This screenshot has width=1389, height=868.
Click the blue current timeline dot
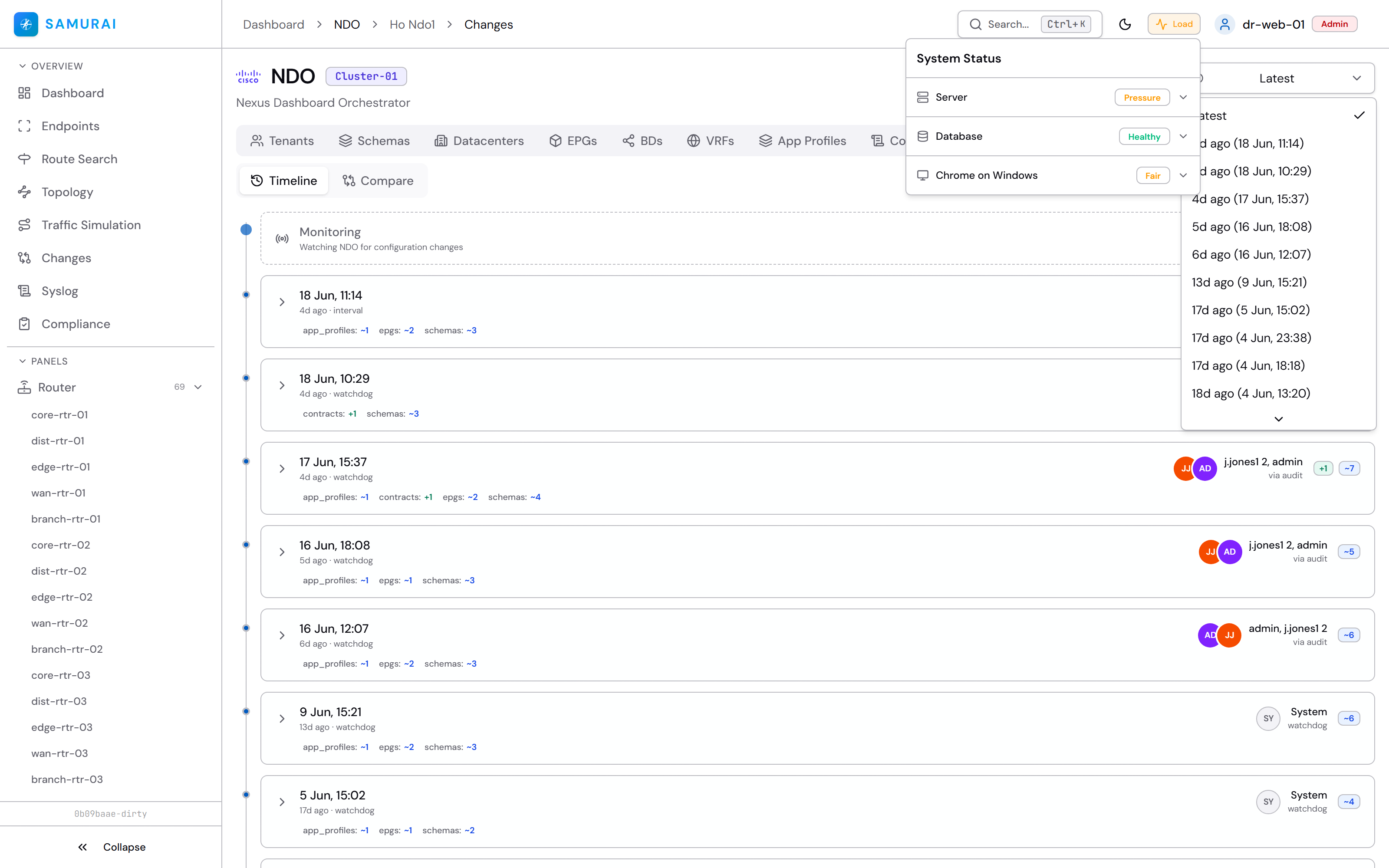tap(246, 230)
